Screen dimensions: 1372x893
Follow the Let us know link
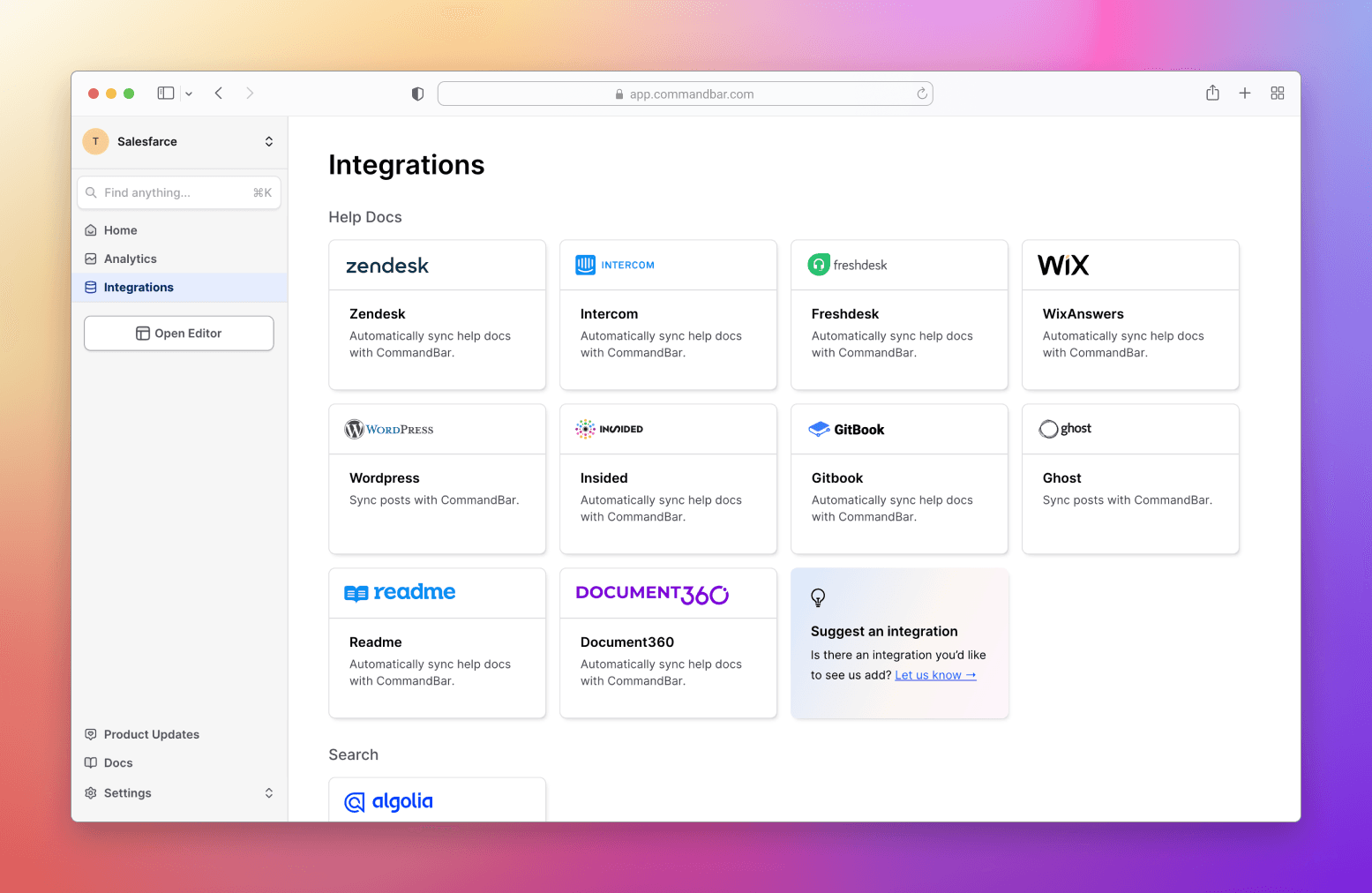[936, 675]
